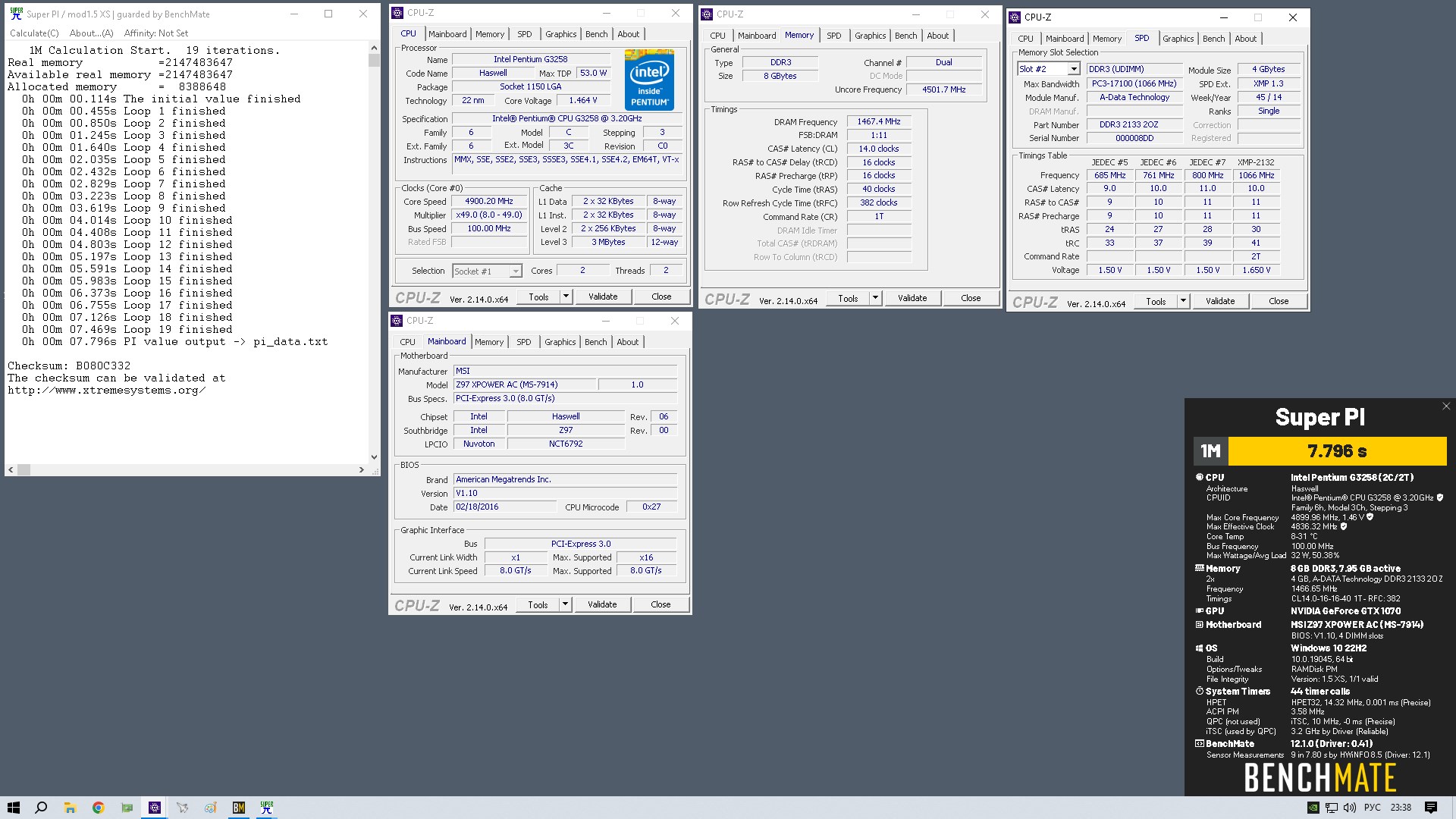The width and height of the screenshot is (1456, 819).
Task: Click Tools button in the SPD tab window
Action: [x=1156, y=301]
